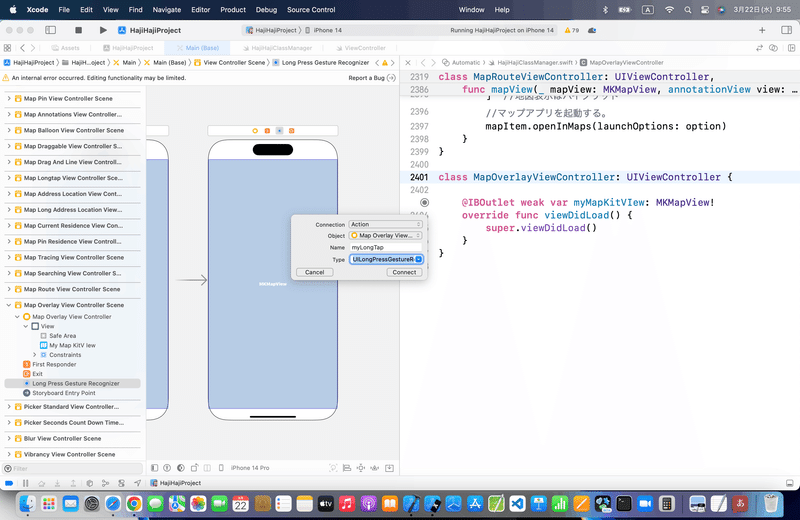Viewport: 800px width, 520px height.
Task: Click the warning count 79 indicator
Action: (x=572, y=30)
